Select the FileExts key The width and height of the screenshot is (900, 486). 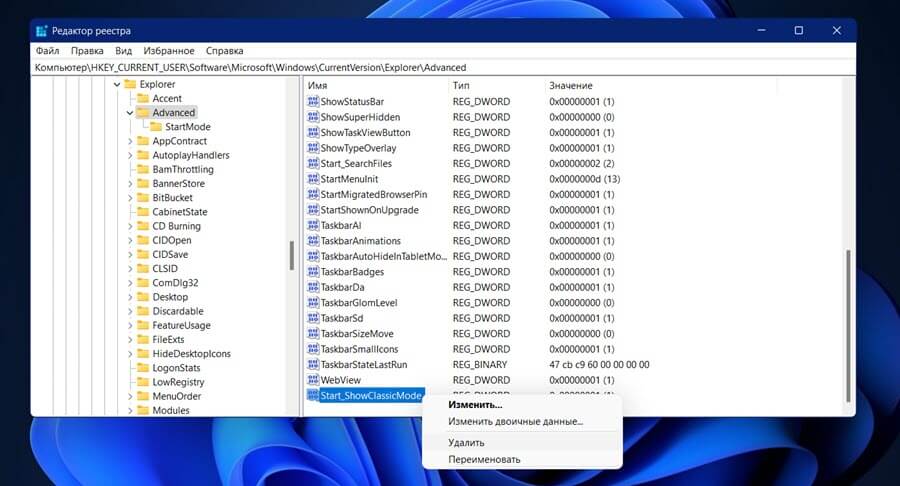pos(168,340)
